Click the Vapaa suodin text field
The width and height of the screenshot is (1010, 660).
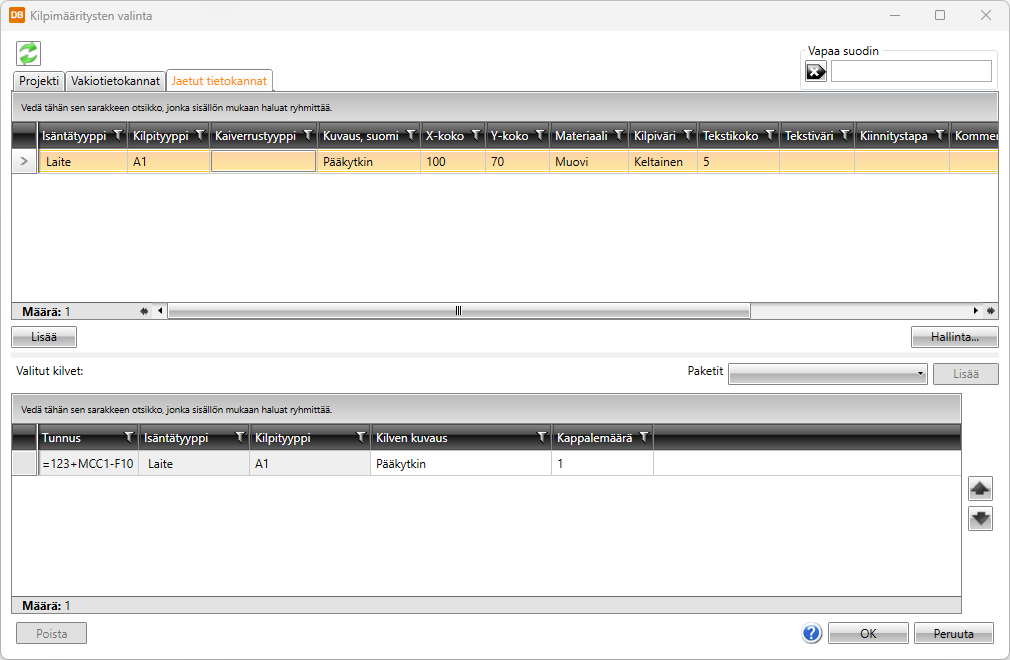(910, 71)
